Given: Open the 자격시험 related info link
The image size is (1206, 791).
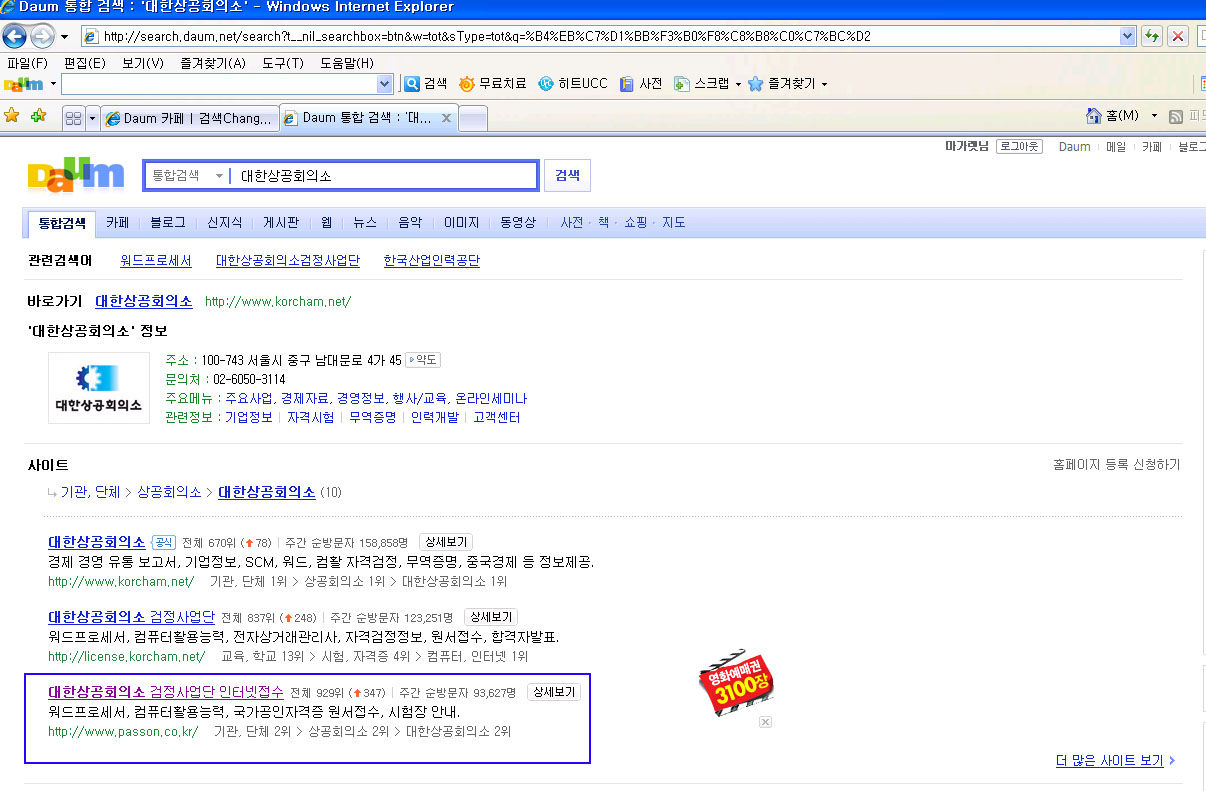Looking at the screenshot, I should [310, 417].
